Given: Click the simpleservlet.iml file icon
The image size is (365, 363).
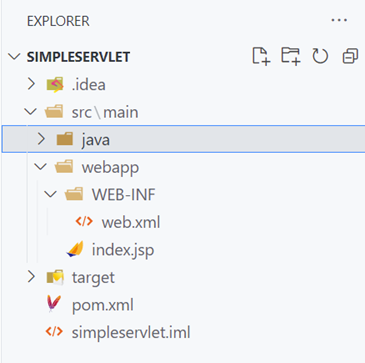Looking at the screenshot, I should tap(54, 332).
